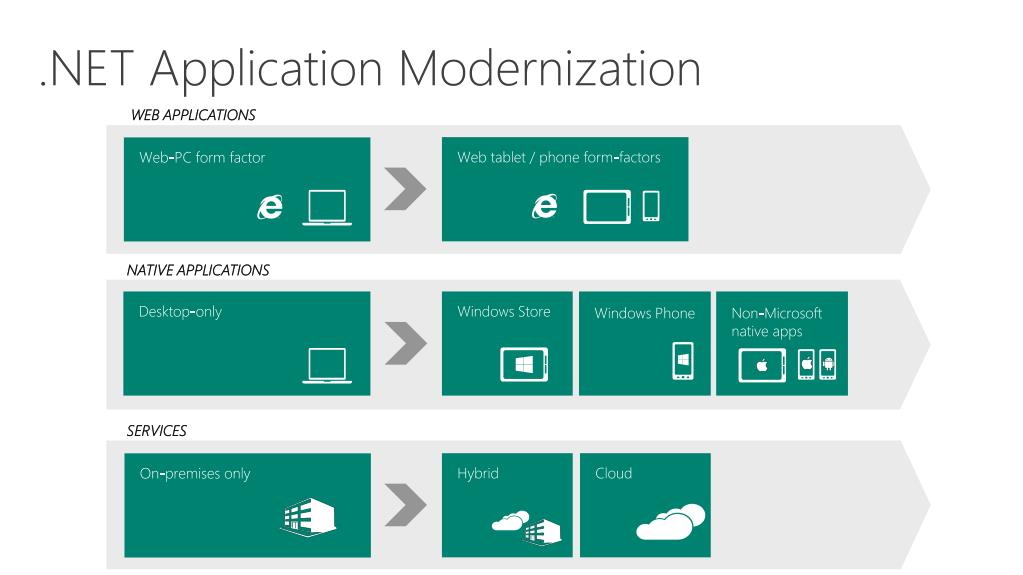Click the cloud and building icon in Hybrid tile

[x=527, y=527]
